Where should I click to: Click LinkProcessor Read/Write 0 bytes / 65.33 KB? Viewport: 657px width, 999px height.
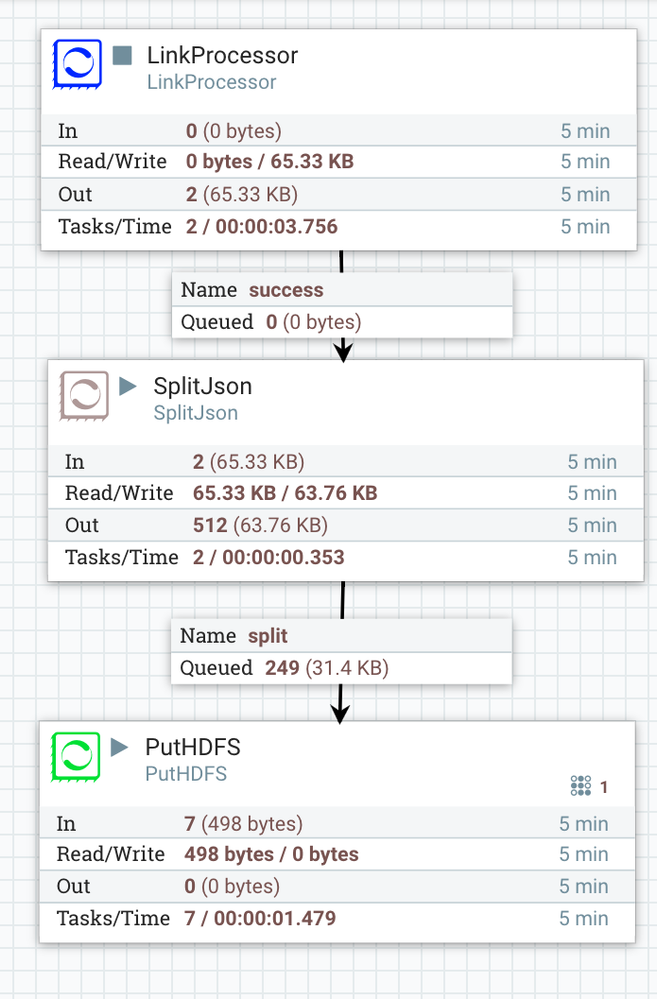pos(270,161)
